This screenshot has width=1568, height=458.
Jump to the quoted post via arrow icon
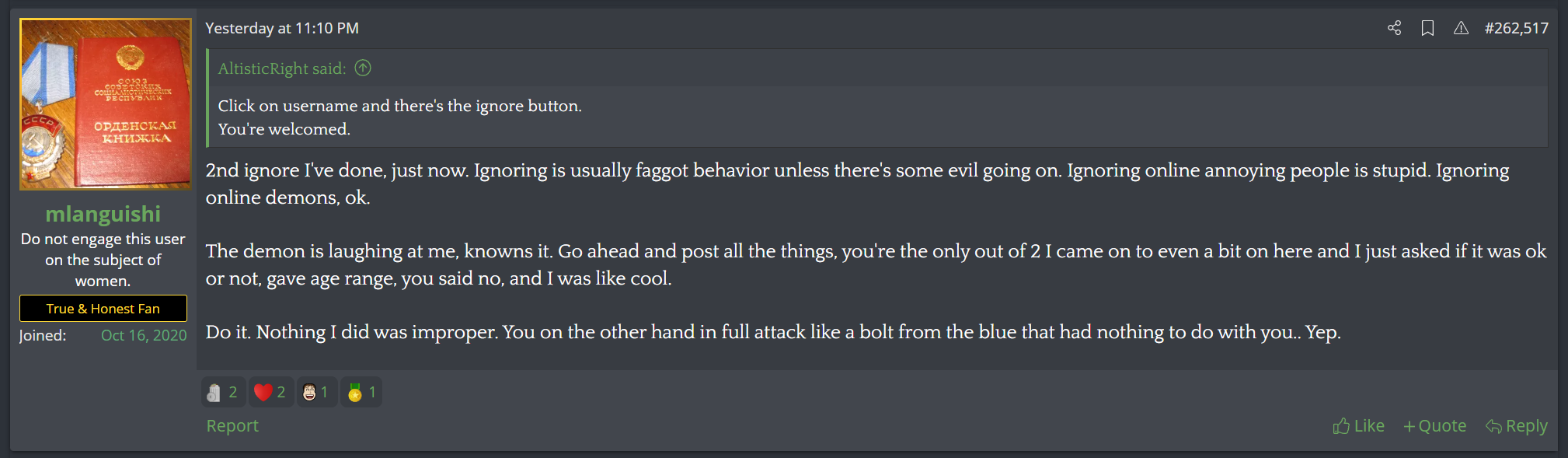[363, 68]
